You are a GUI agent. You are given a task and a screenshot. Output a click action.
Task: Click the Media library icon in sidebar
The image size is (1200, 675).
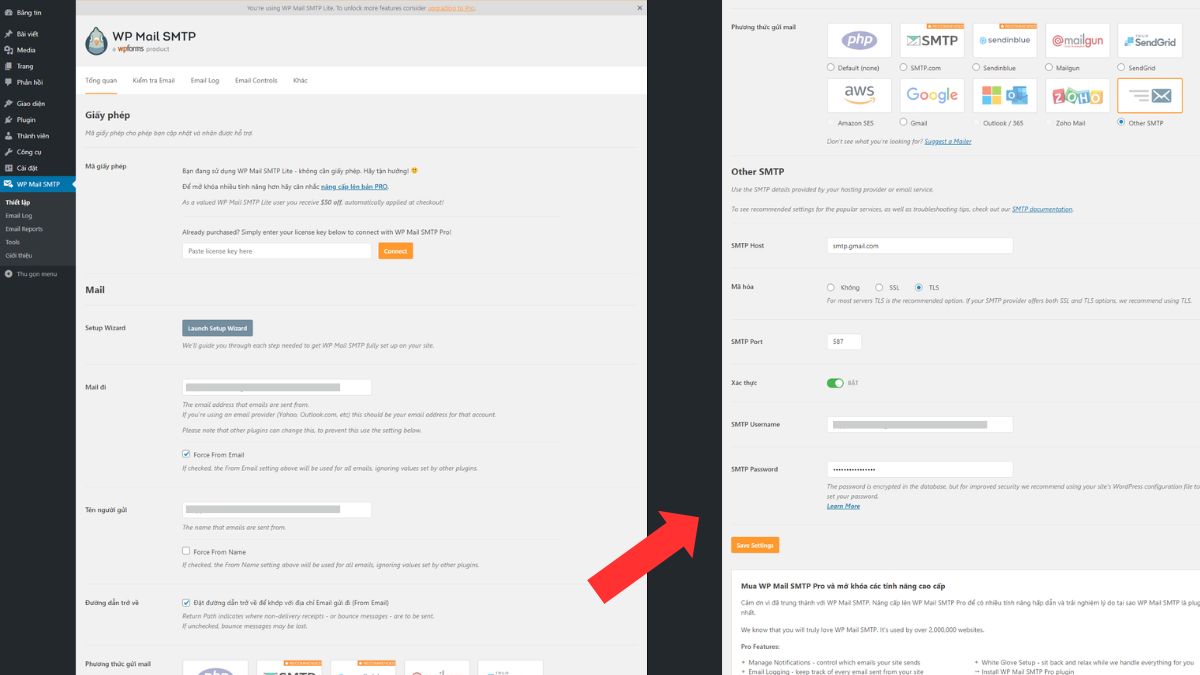click(8, 50)
